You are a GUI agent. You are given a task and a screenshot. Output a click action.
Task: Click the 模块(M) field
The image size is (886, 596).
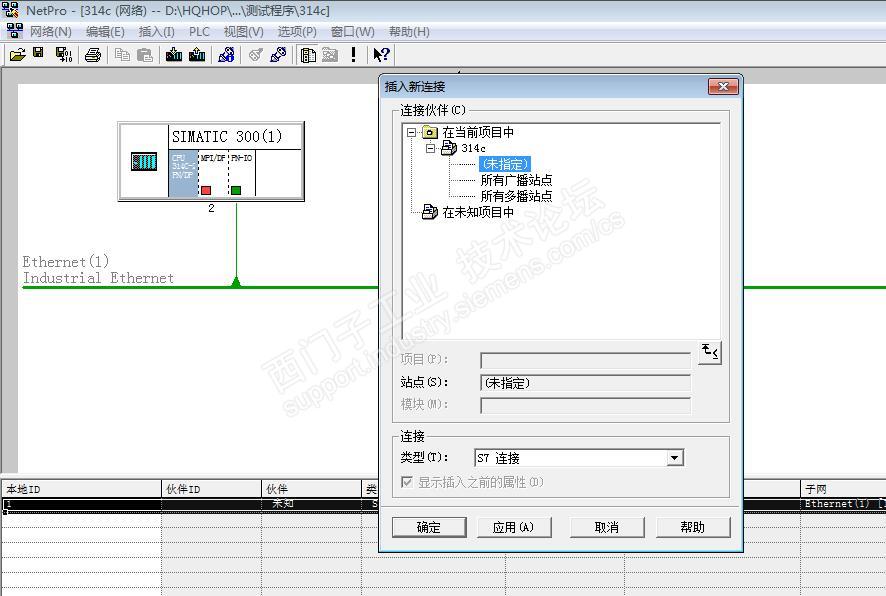pyautogui.click(x=585, y=405)
